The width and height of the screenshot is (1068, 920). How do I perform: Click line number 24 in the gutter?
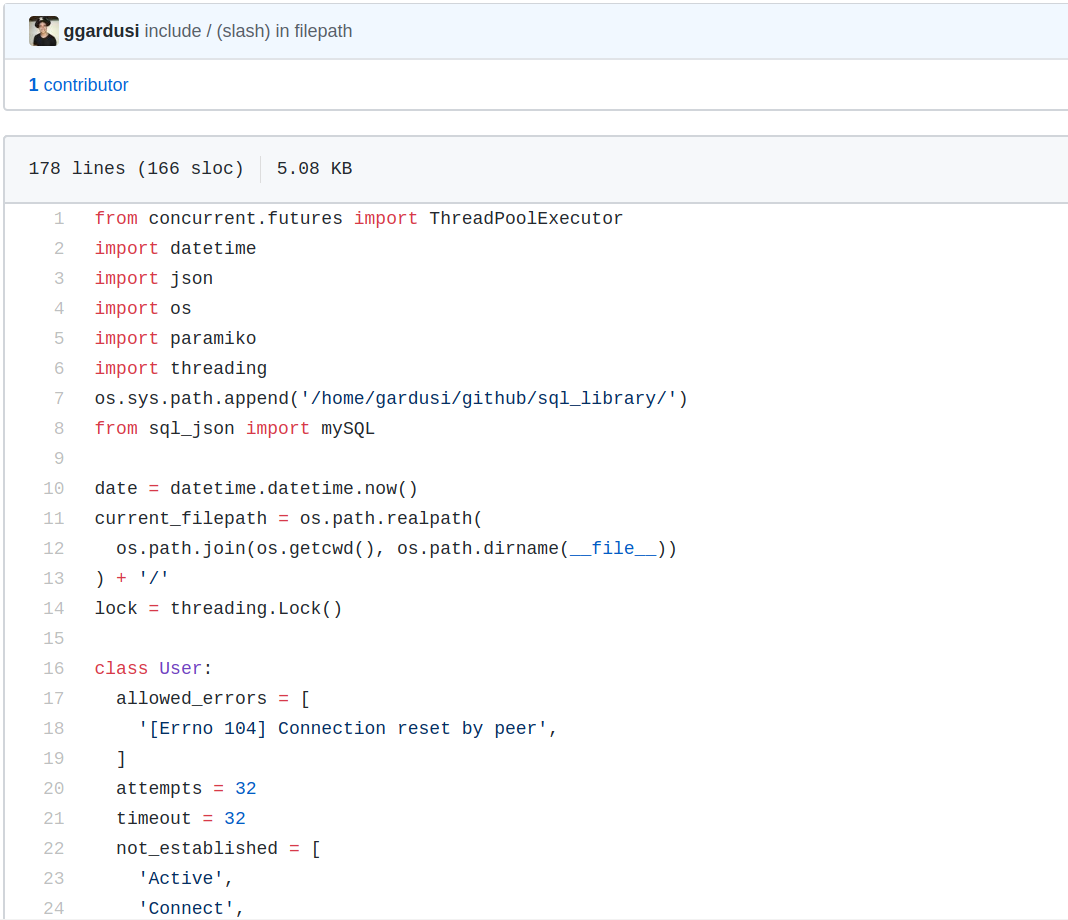coord(54,908)
